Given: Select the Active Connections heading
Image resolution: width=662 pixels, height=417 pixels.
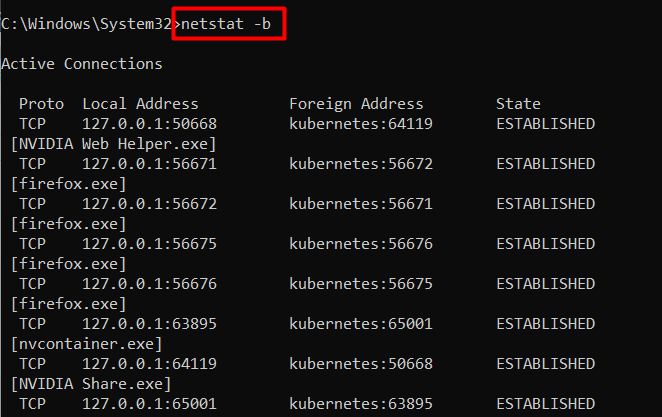Looking at the screenshot, I should pos(82,63).
